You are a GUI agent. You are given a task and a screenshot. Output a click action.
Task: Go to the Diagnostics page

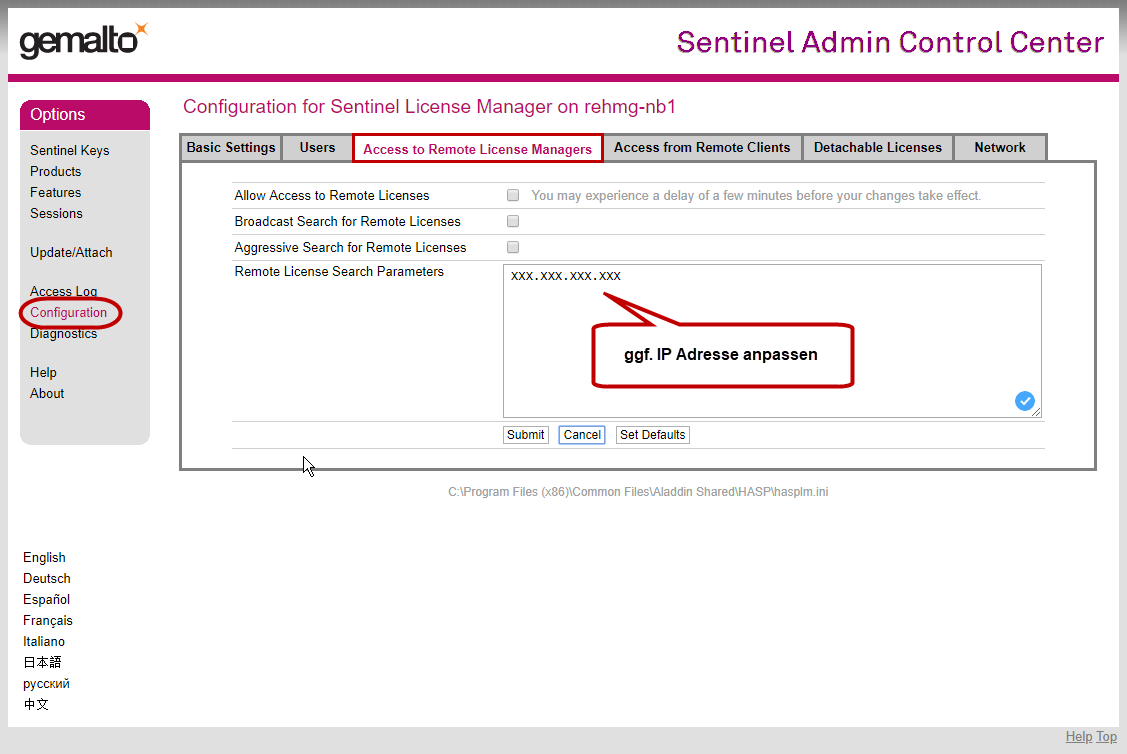tap(63, 334)
